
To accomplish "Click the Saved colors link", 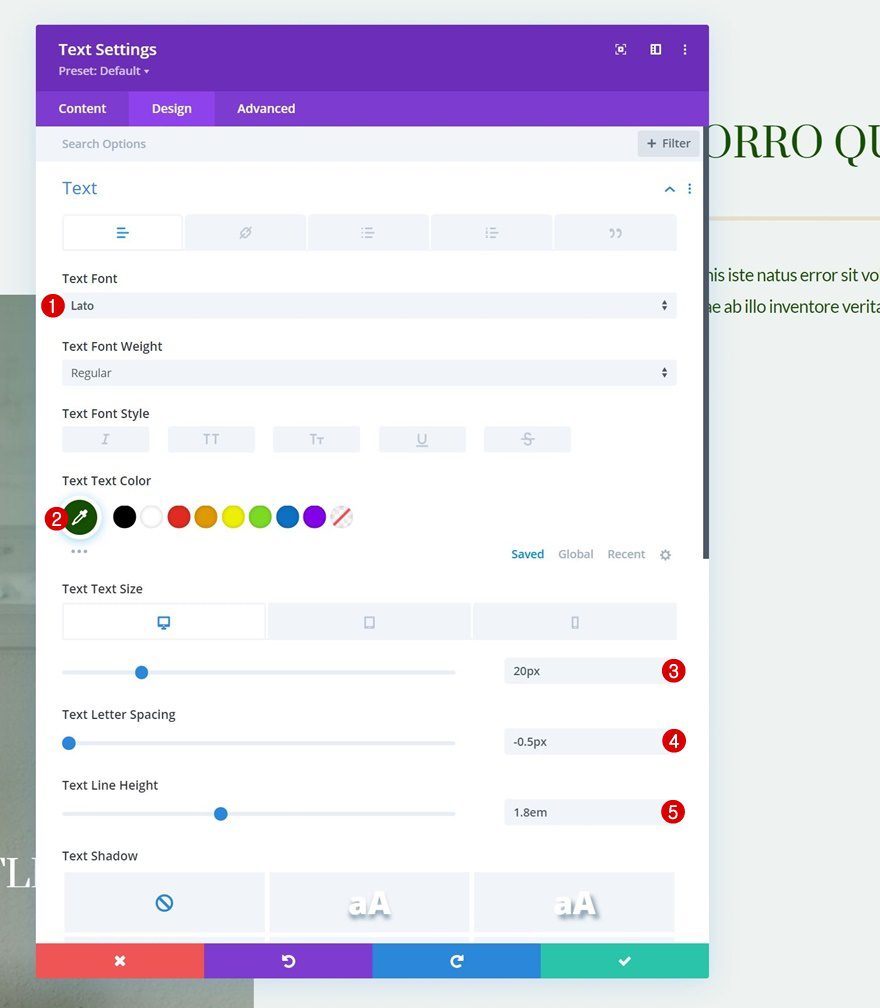I will [527, 553].
